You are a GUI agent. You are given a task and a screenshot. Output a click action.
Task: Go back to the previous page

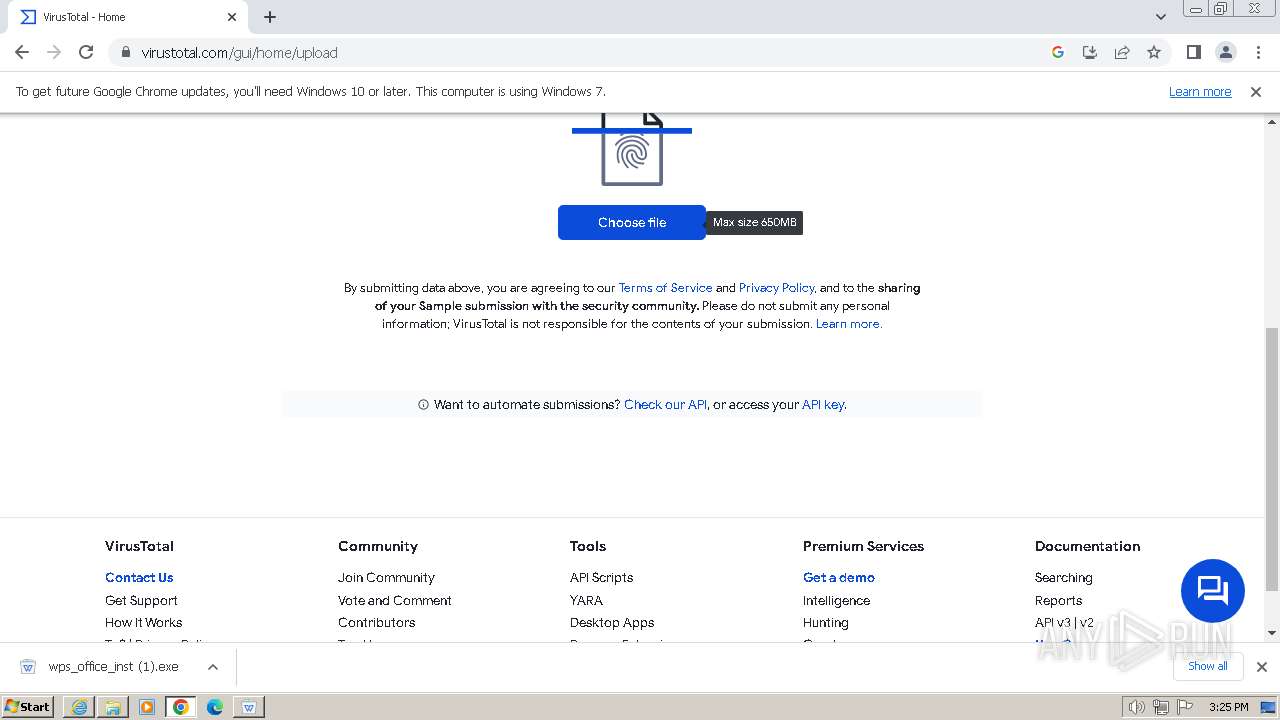[x=22, y=52]
